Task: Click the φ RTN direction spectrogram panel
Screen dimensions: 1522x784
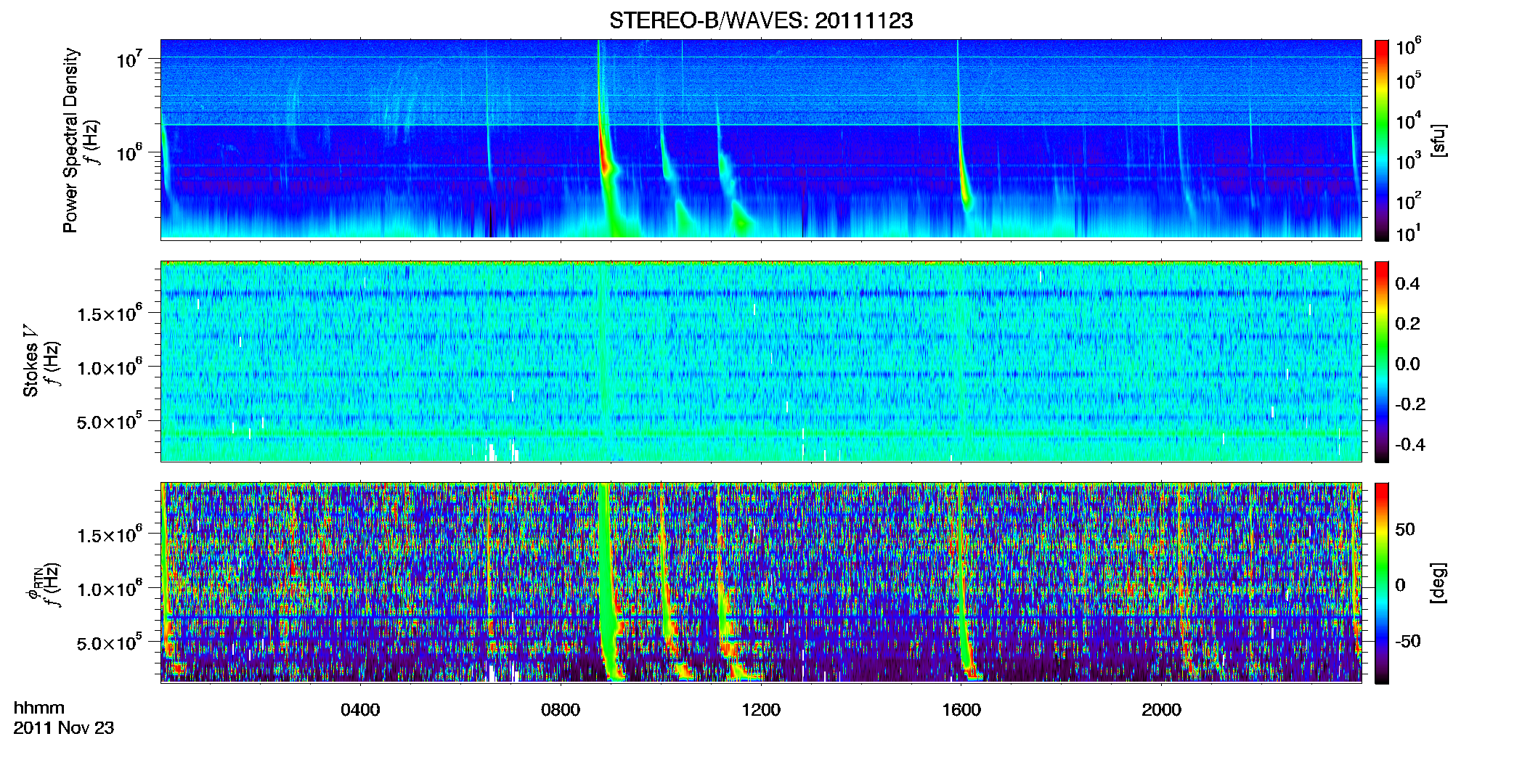Action: pyautogui.click(x=761, y=583)
